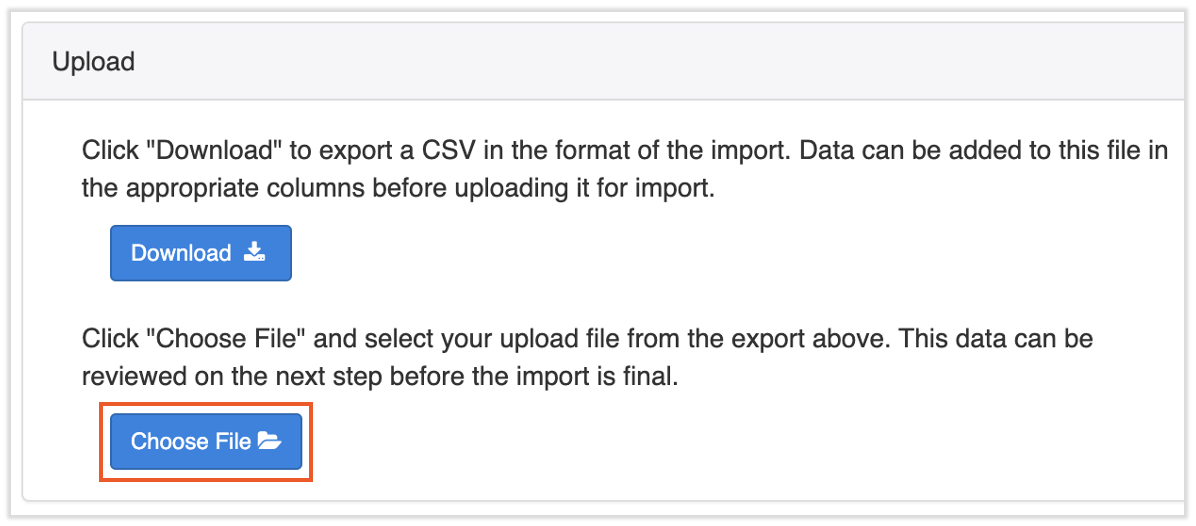Click the Download button

[200, 253]
